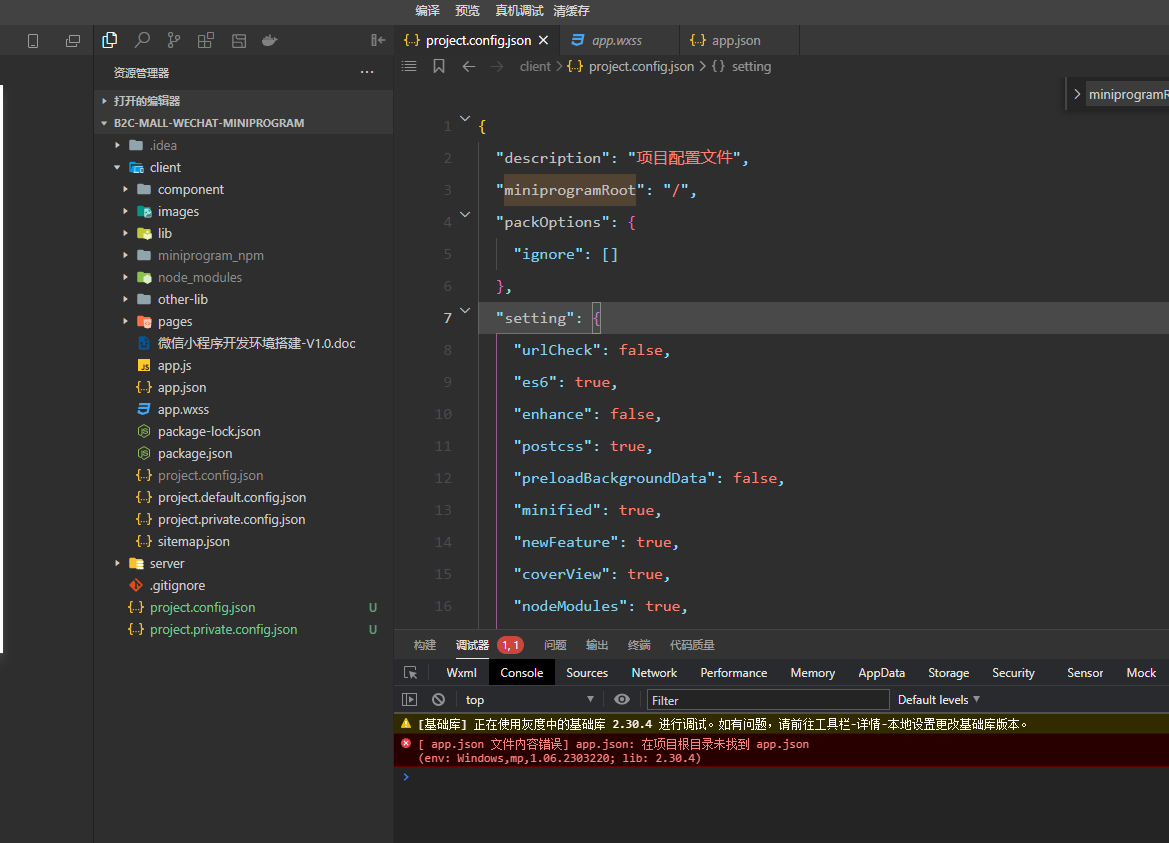The height and width of the screenshot is (843, 1169).
Task: Open the extensions icon in sidebar
Action: [206, 40]
